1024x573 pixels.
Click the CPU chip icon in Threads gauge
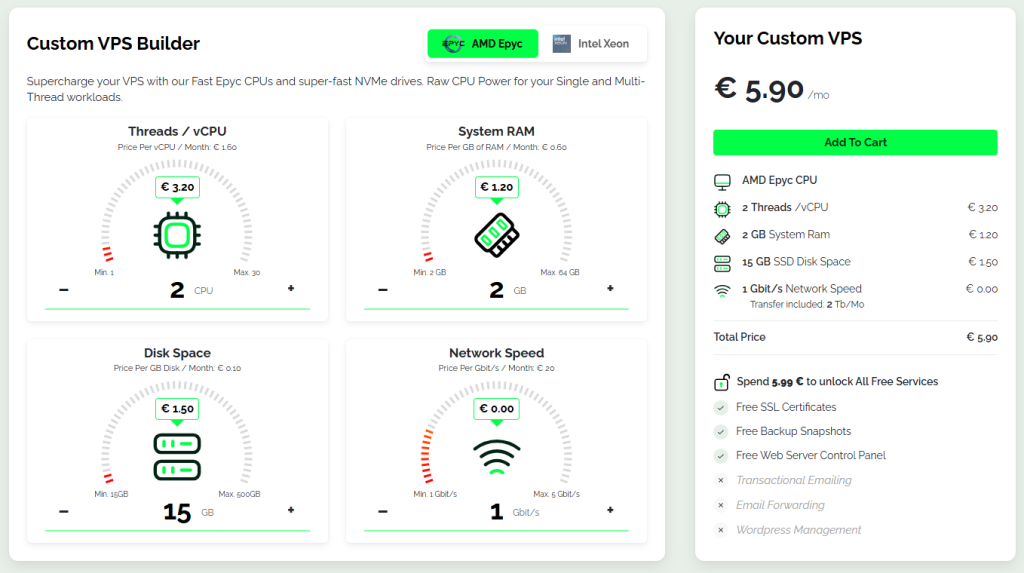[x=176, y=235]
